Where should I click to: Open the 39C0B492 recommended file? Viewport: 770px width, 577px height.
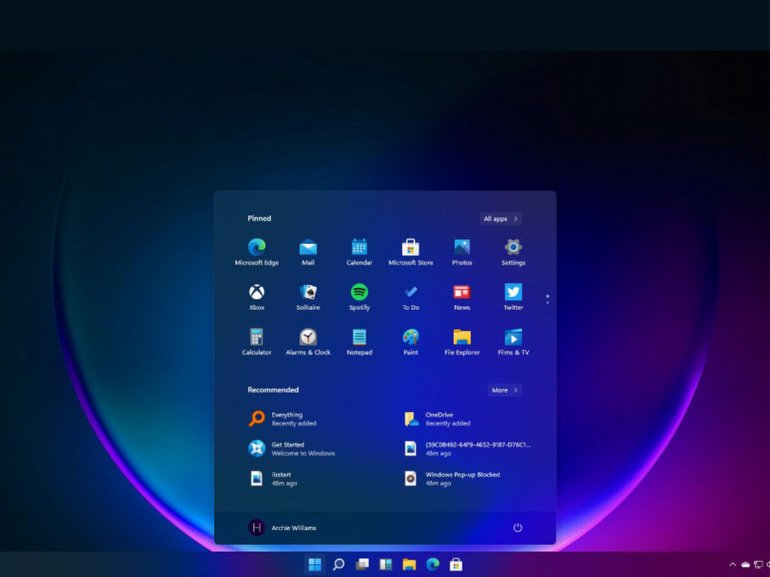[467, 449]
